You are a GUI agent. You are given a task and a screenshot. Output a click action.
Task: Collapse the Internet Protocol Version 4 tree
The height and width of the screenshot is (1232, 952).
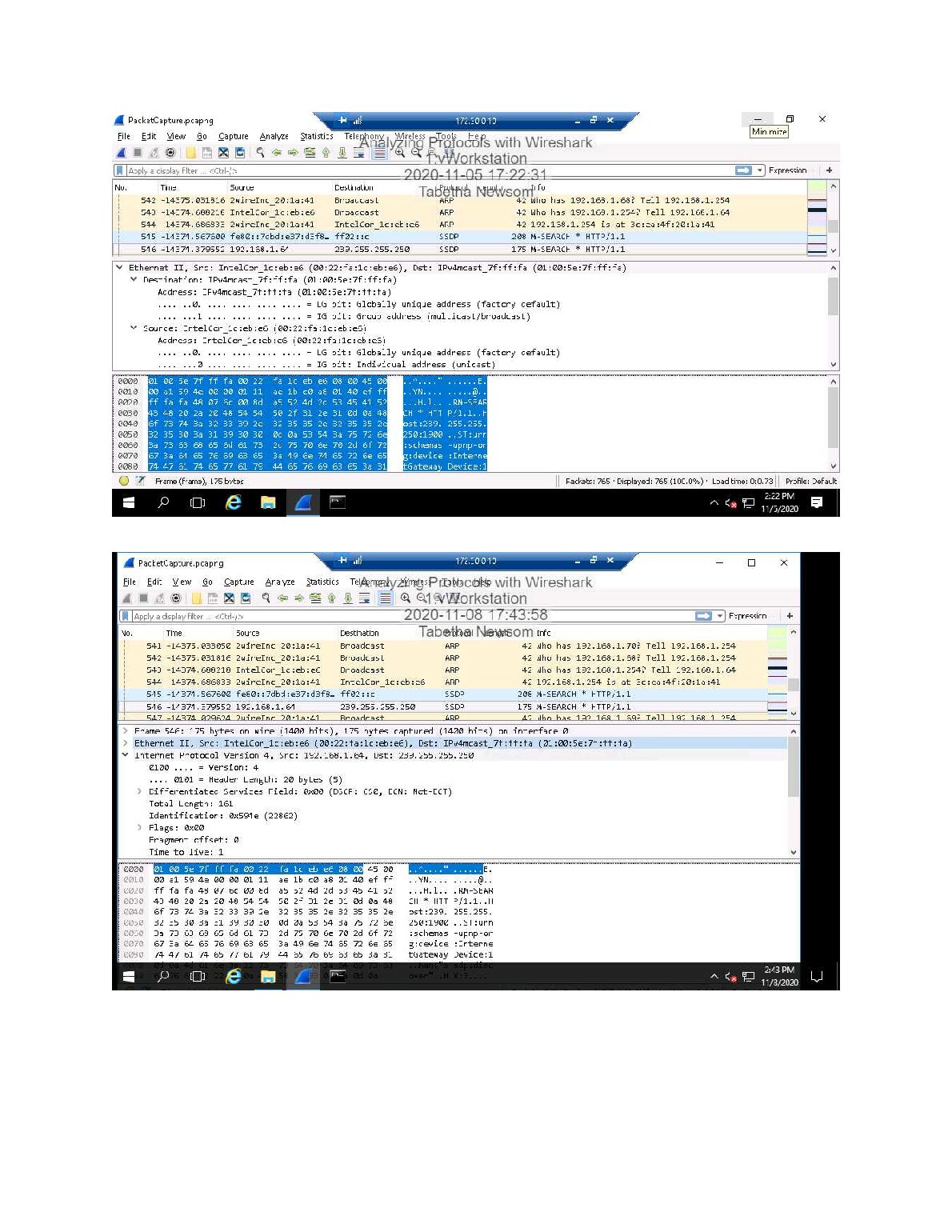pos(125,755)
